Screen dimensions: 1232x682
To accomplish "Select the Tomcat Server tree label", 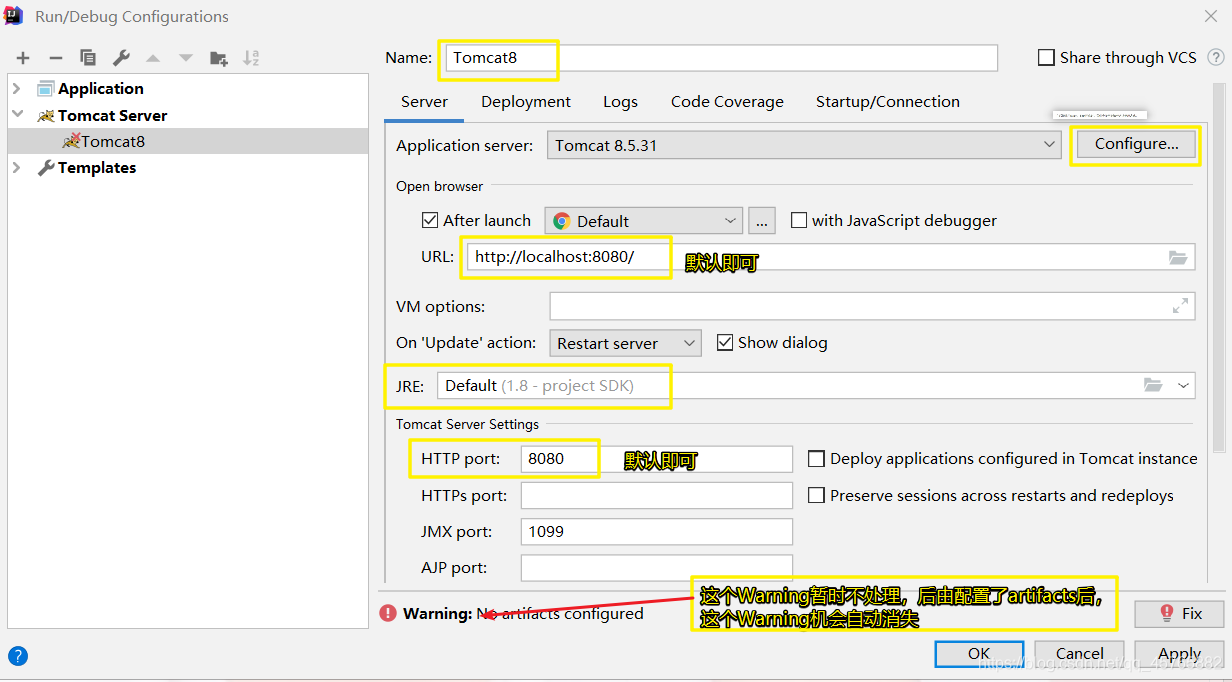I will [x=113, y=115].
